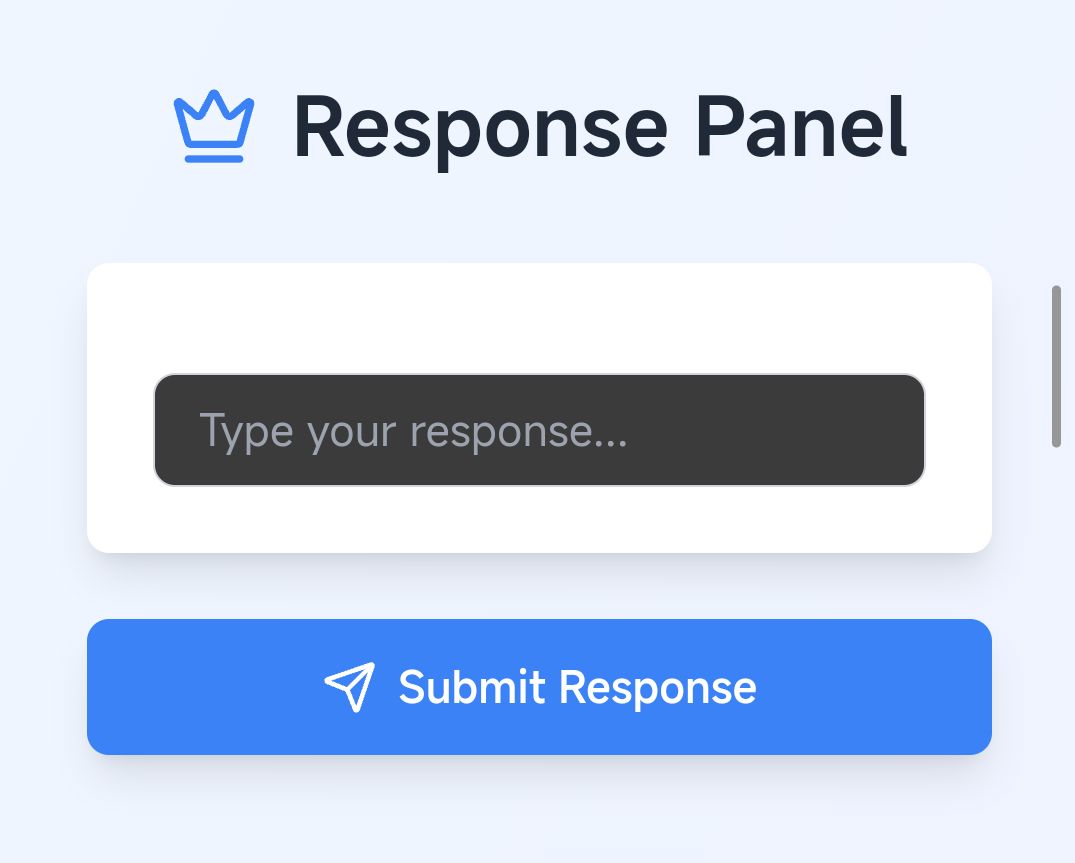The width and height of the screenshot is (1075, 863).
Task: Submit the response with the blue button
Action: [540, 687]
